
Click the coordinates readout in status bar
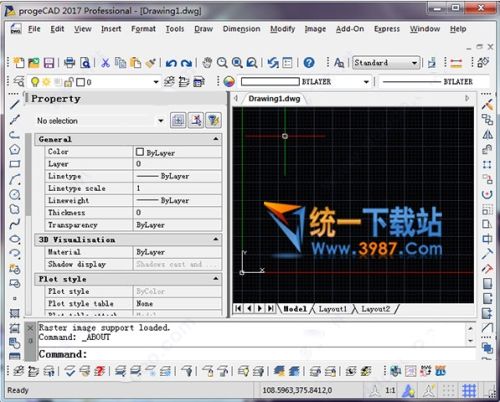coord(297,390)
